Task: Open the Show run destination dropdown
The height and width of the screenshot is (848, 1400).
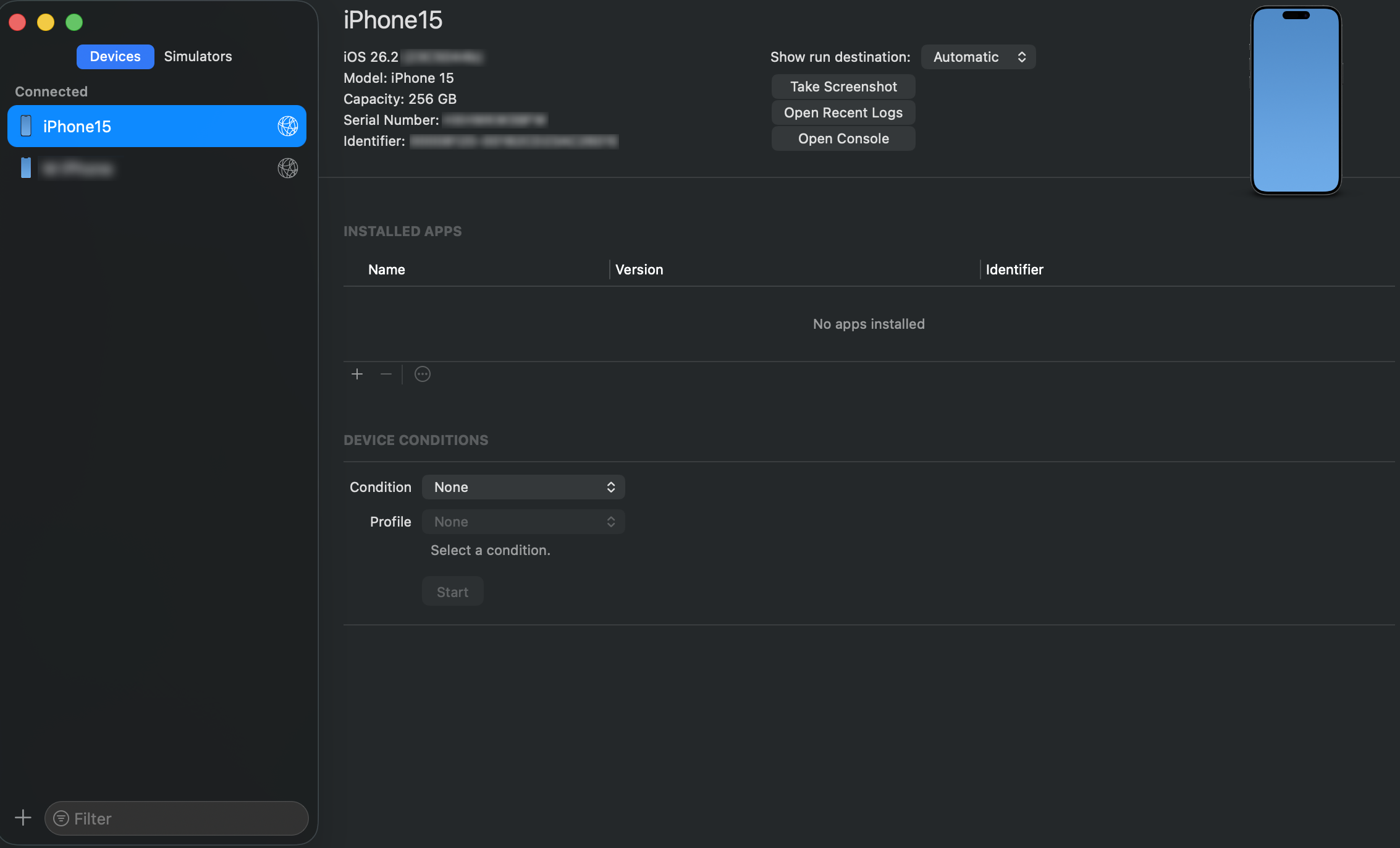Action: 978,56
